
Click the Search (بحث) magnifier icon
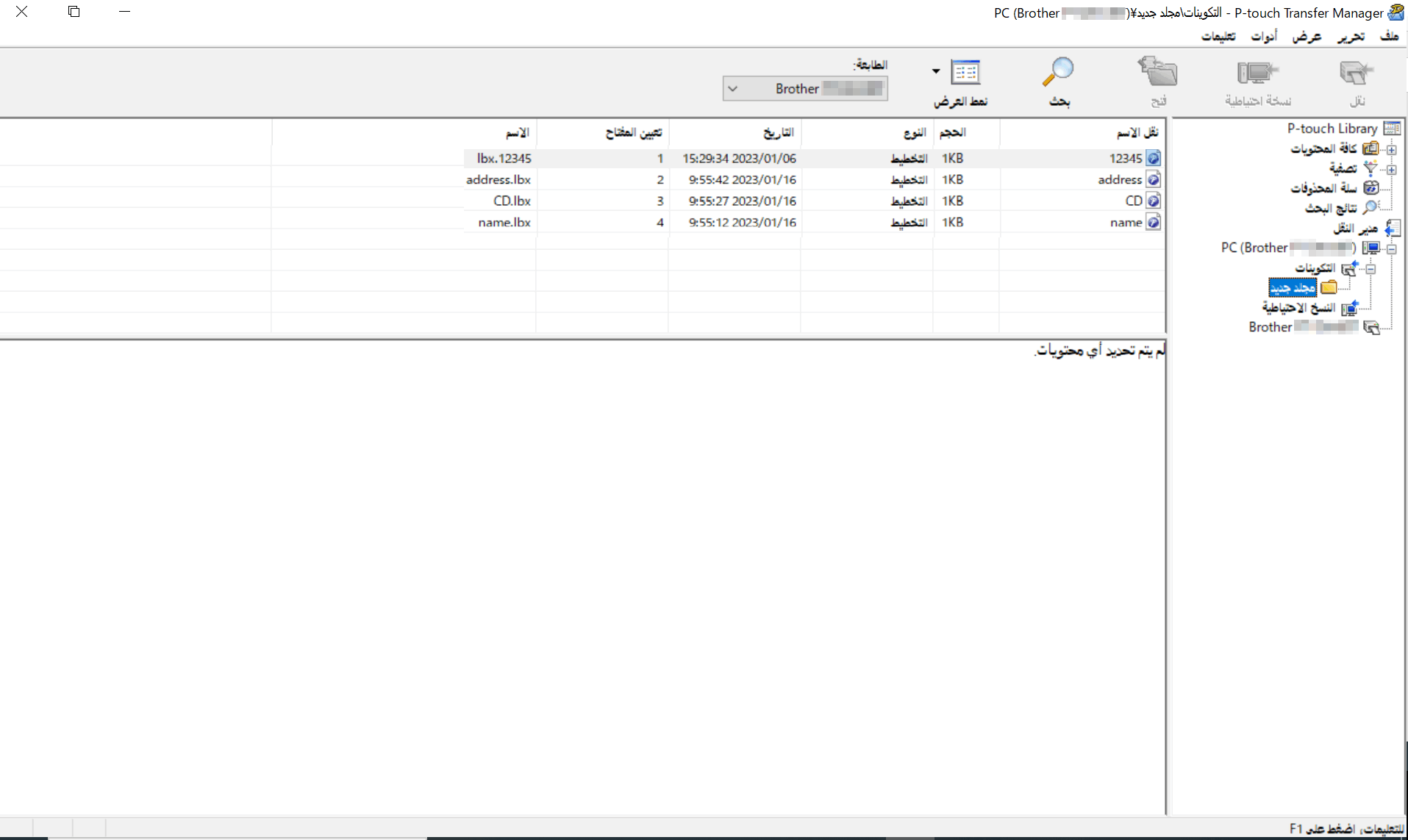click(x=1059, y=73)
